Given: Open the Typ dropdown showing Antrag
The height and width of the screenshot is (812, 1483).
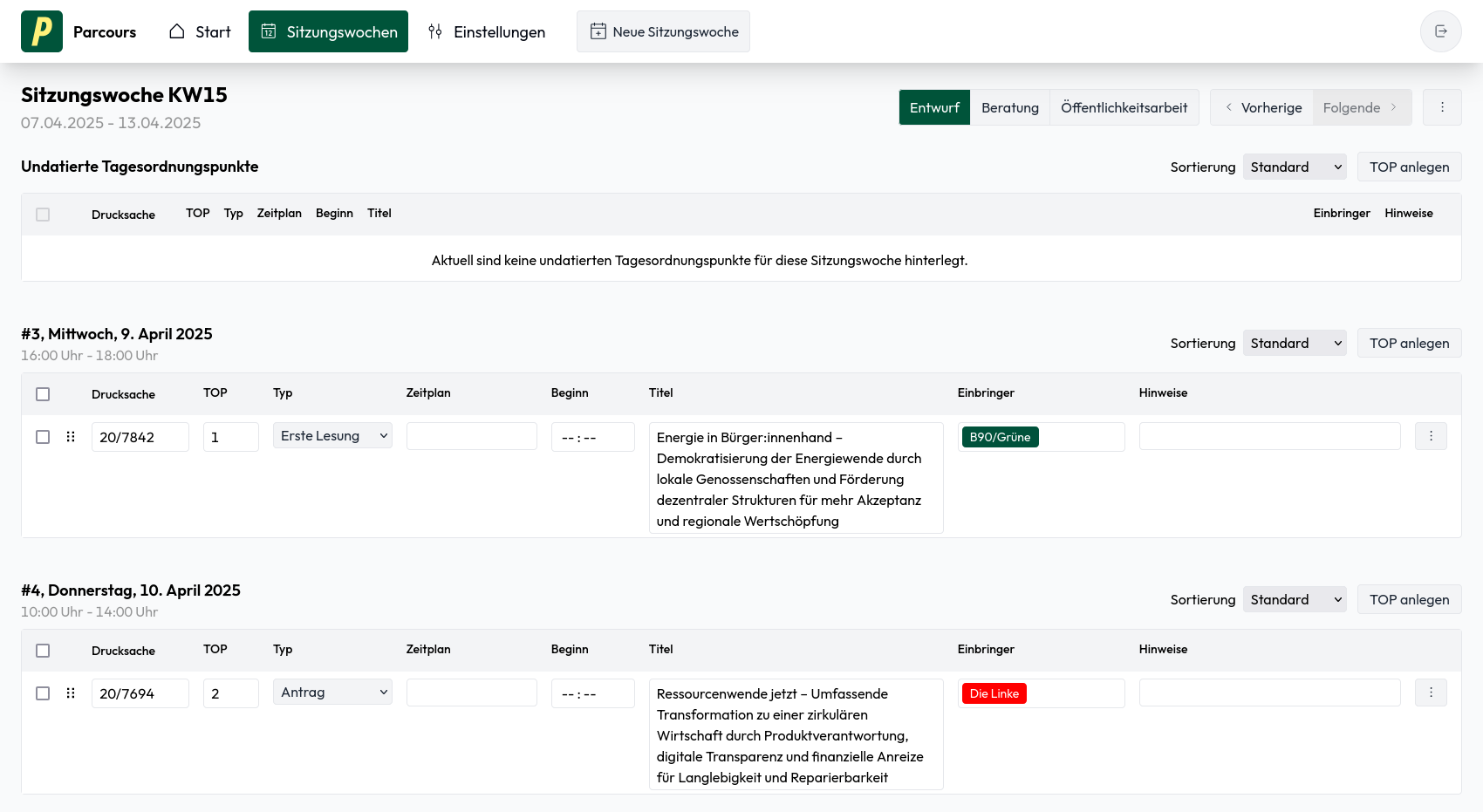Looking at the screenshot, I should (x=332, y=692).
